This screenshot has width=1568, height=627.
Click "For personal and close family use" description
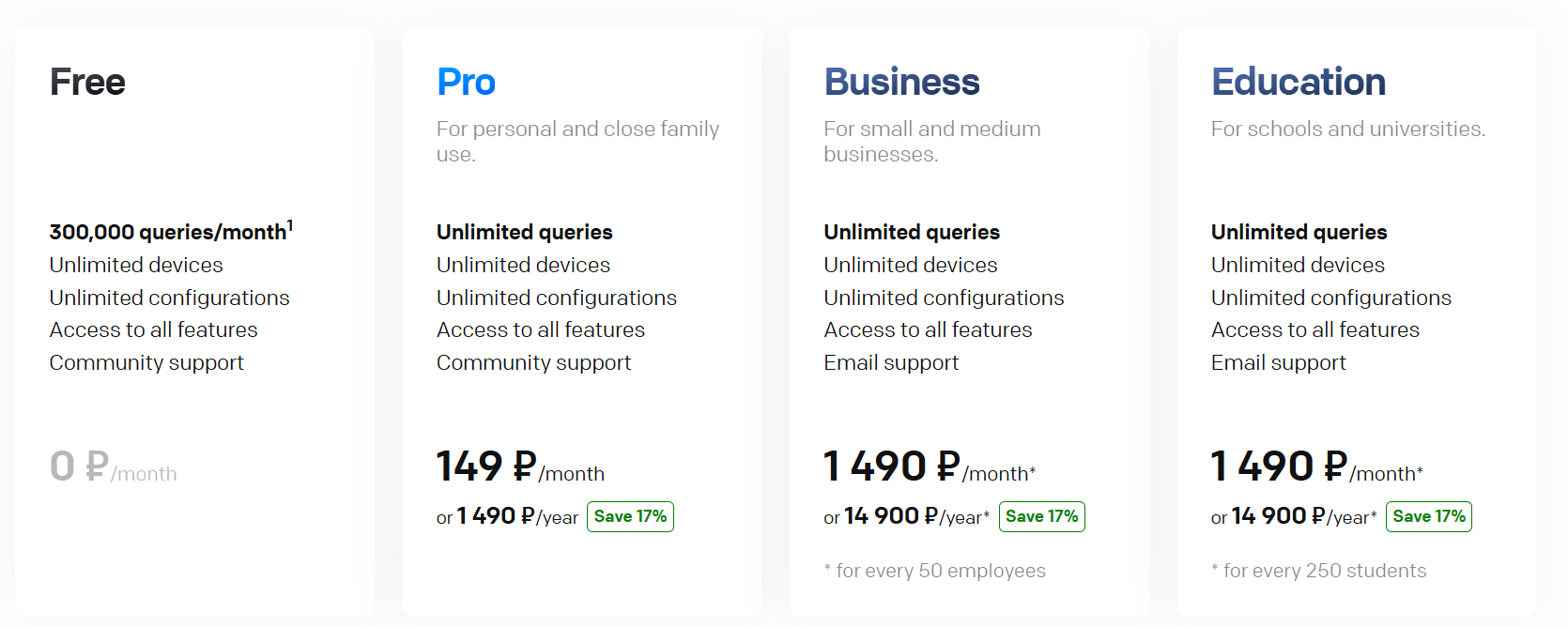click(577, 141)
